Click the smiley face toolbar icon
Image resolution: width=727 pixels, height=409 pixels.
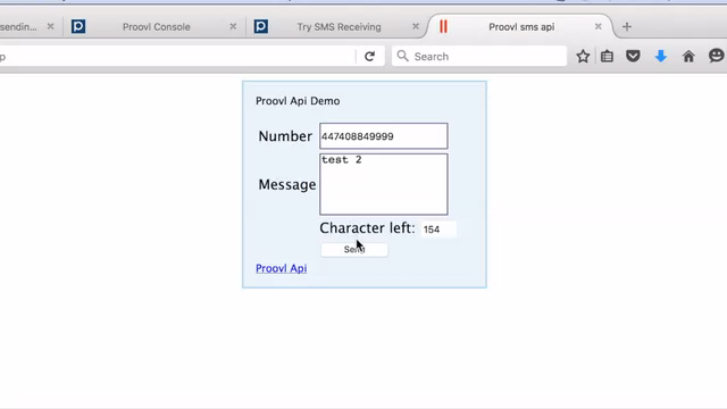point(716,56)
